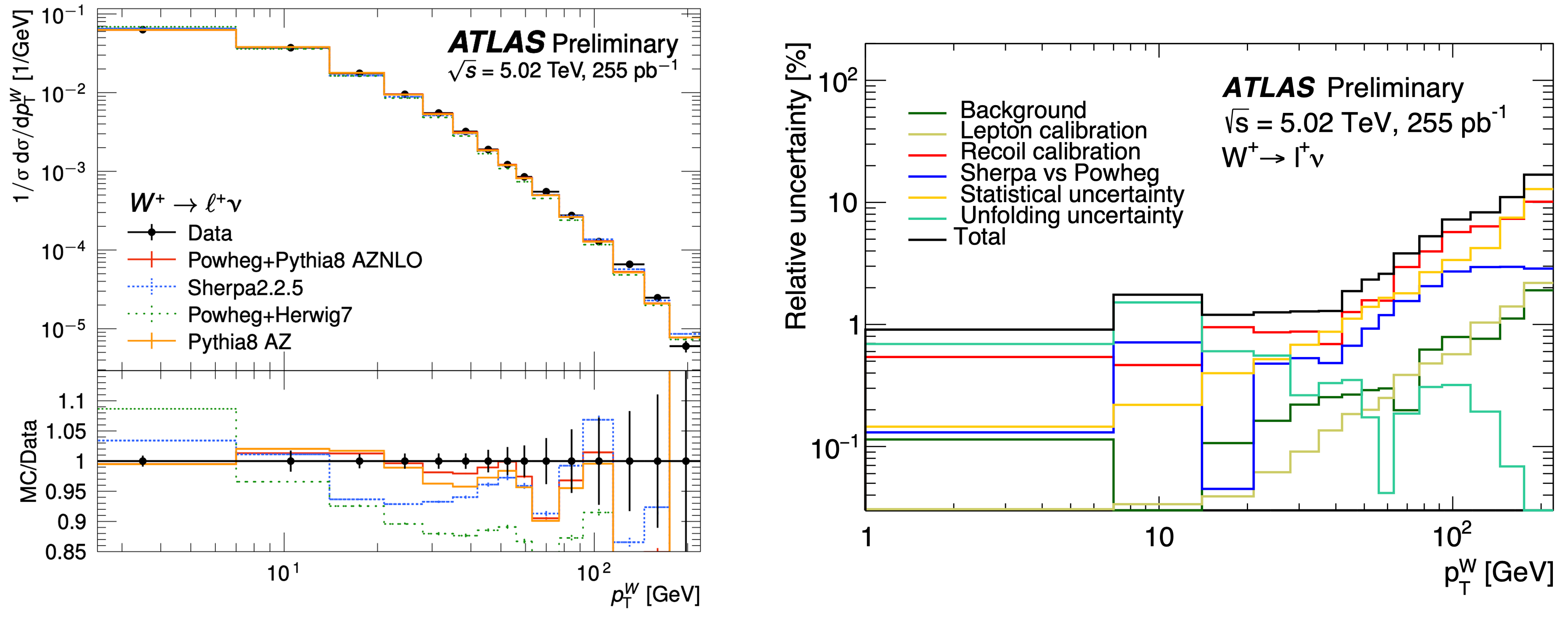Click the '10²' x-axis tick in right plot
This screenshot has width=1568, height=620.
click(1452, 537)
